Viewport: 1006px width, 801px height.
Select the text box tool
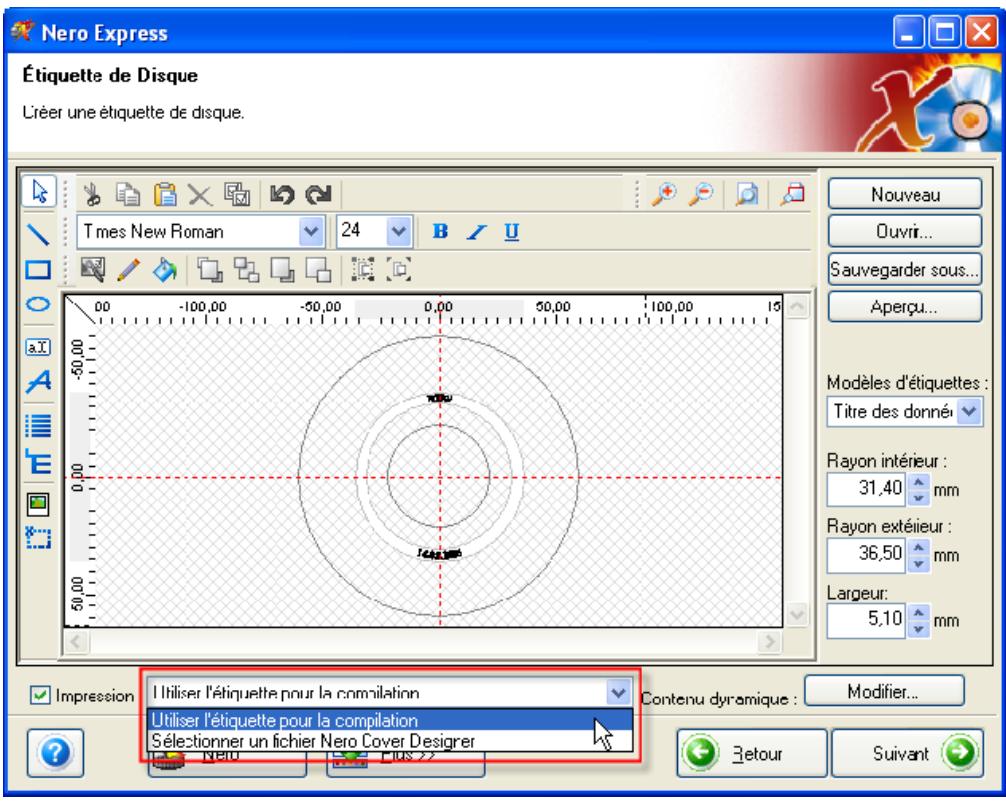pyautogui.click(x=38, y=347)
